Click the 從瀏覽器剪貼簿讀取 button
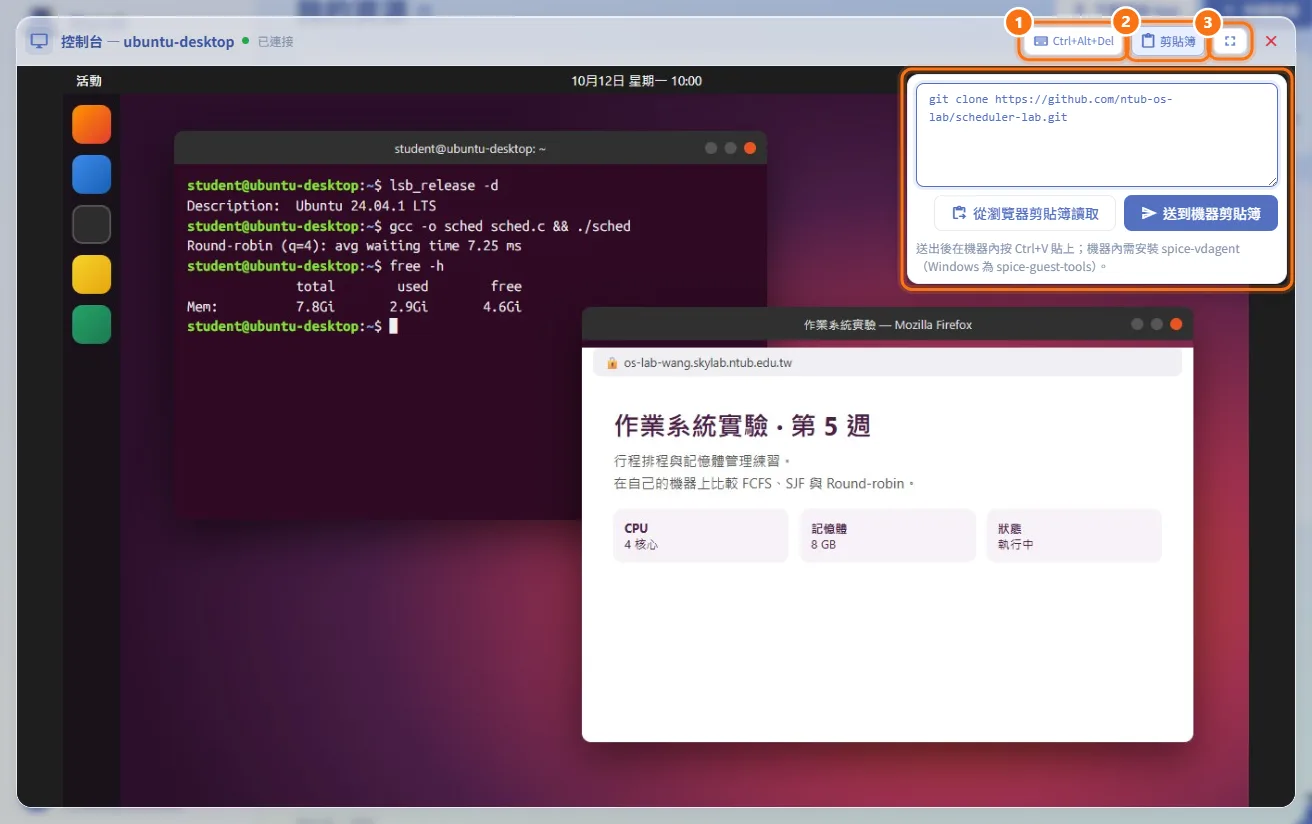This screenshot has height=824, width=1312. 1025,213
